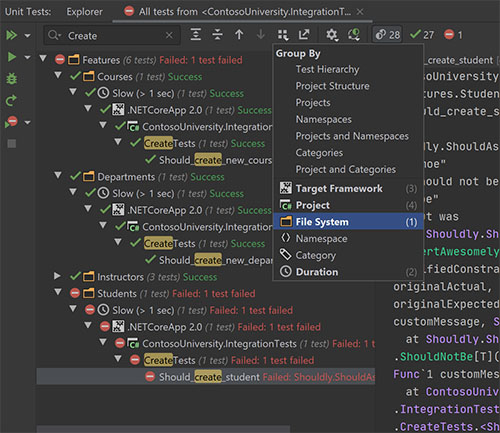This screenshot has width=500, height=433.
Task: Click the expand all icon
Action: [196, 35]
